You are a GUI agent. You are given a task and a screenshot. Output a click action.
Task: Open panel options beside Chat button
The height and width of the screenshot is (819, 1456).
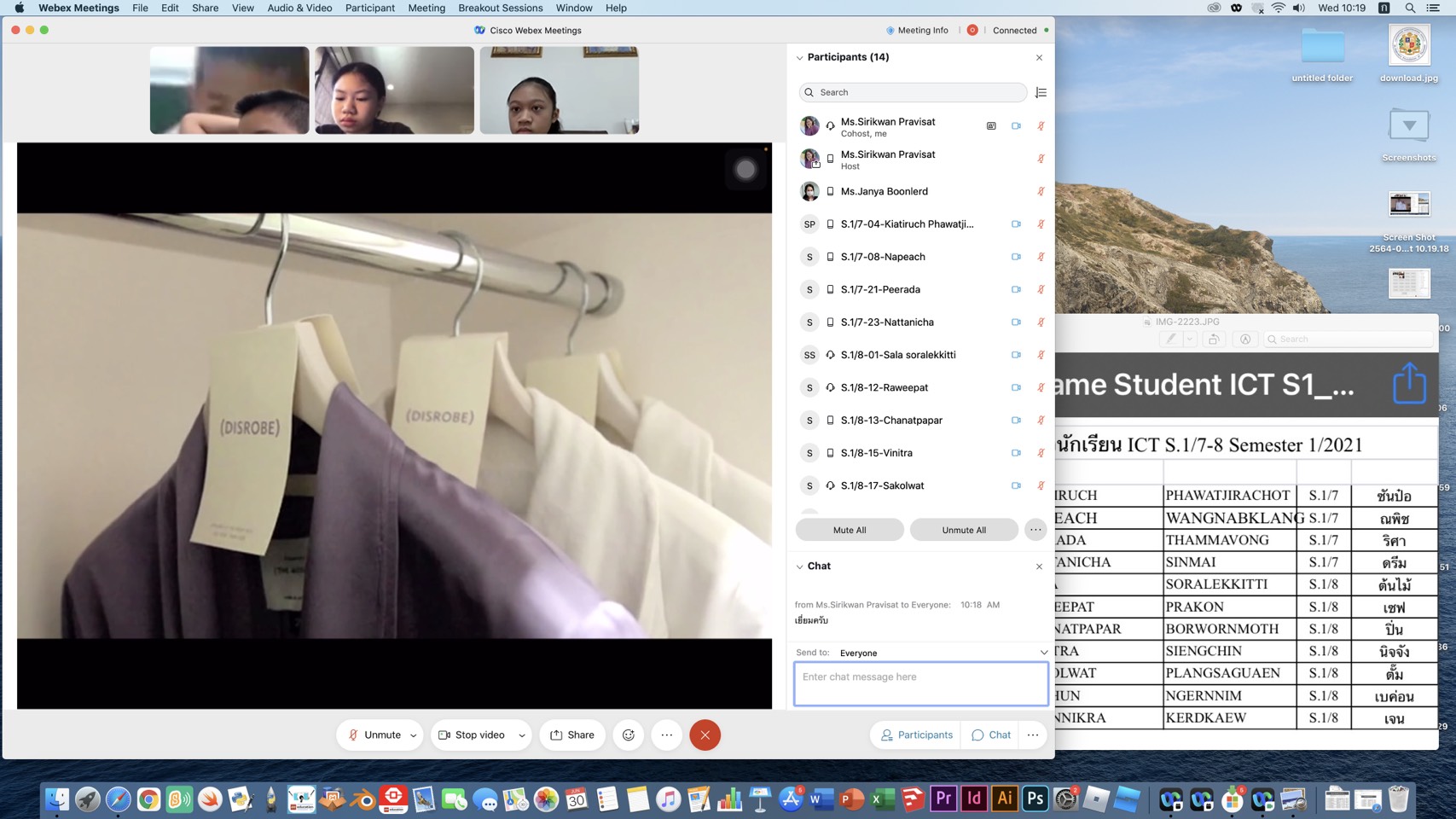coord(1032,735)
